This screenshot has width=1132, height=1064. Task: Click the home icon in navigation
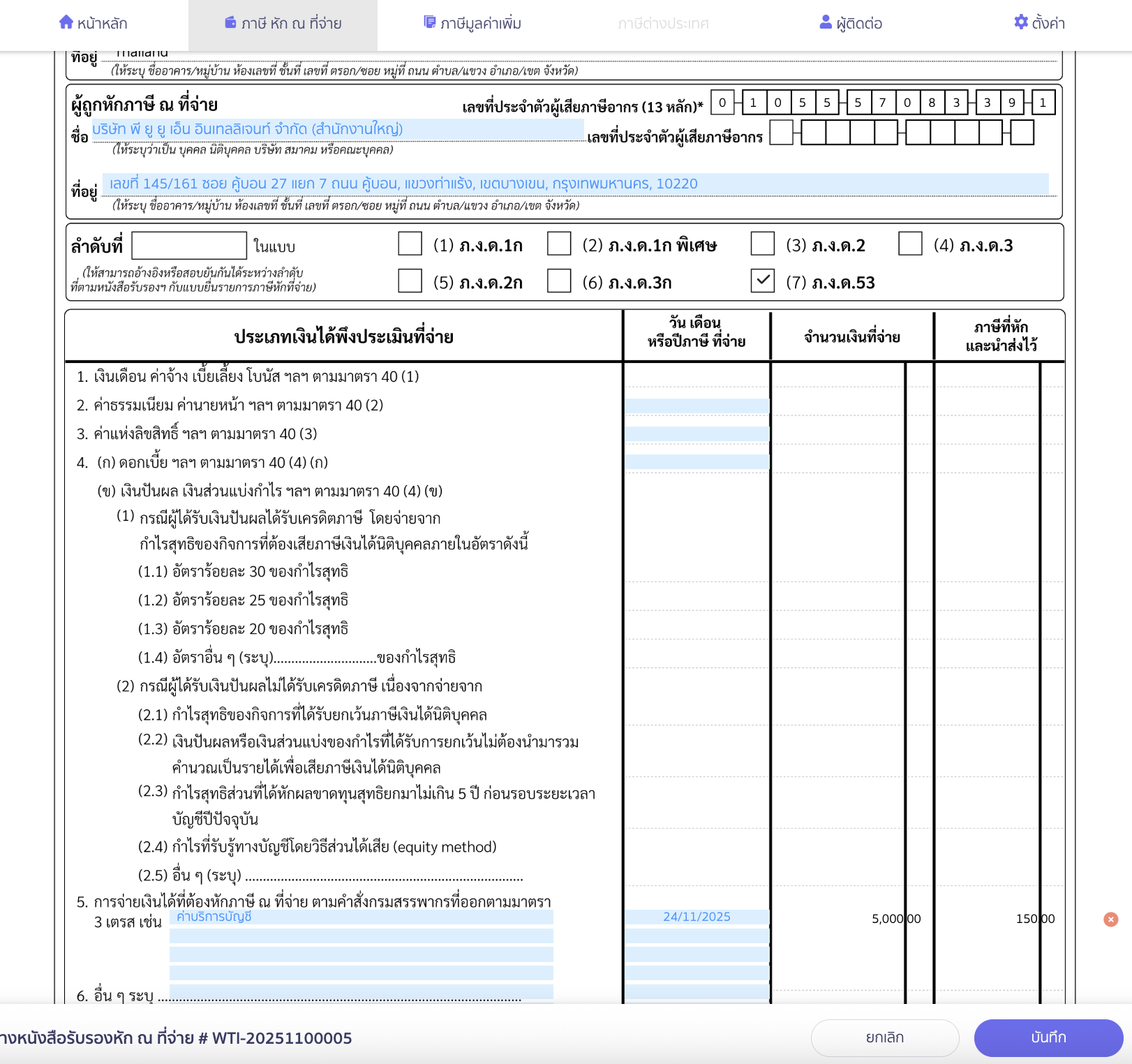coord(66,22)
